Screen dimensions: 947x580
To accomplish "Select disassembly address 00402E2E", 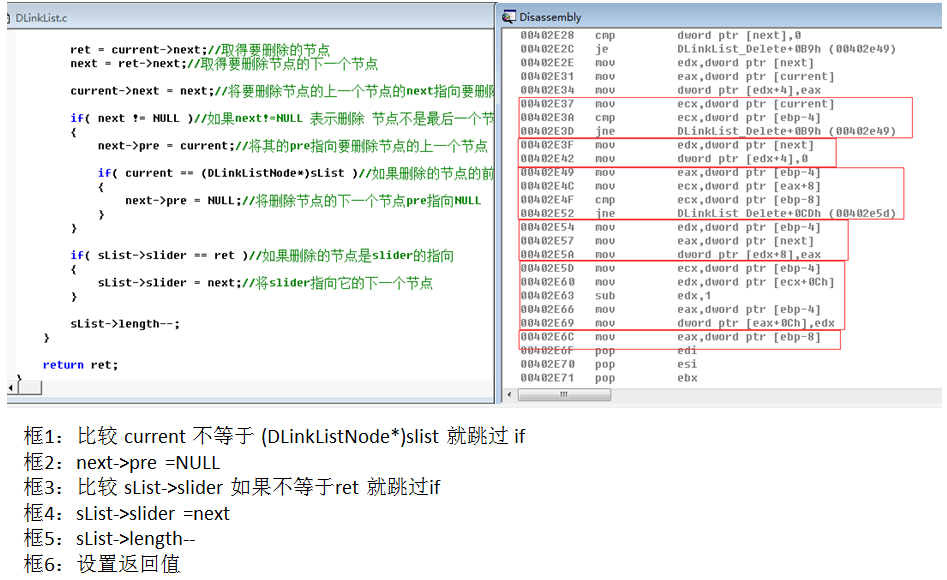I will tap(547, 63).
